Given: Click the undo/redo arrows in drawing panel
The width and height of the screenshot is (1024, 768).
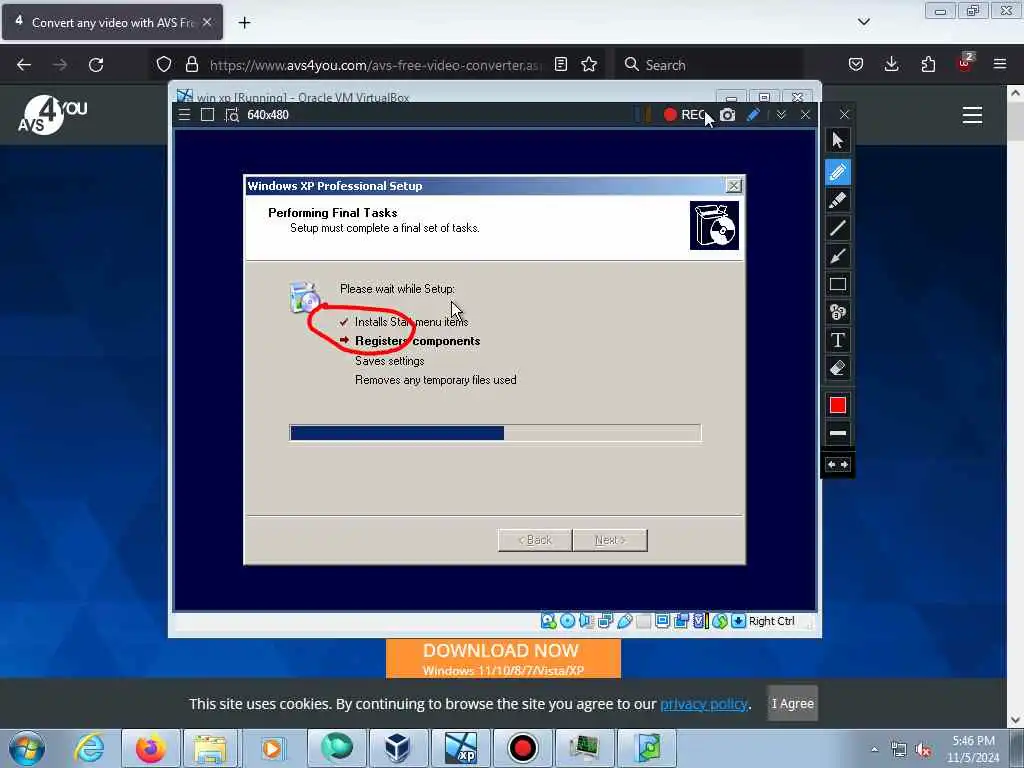Looking at the screenshot, I should (x=838, y=464).
